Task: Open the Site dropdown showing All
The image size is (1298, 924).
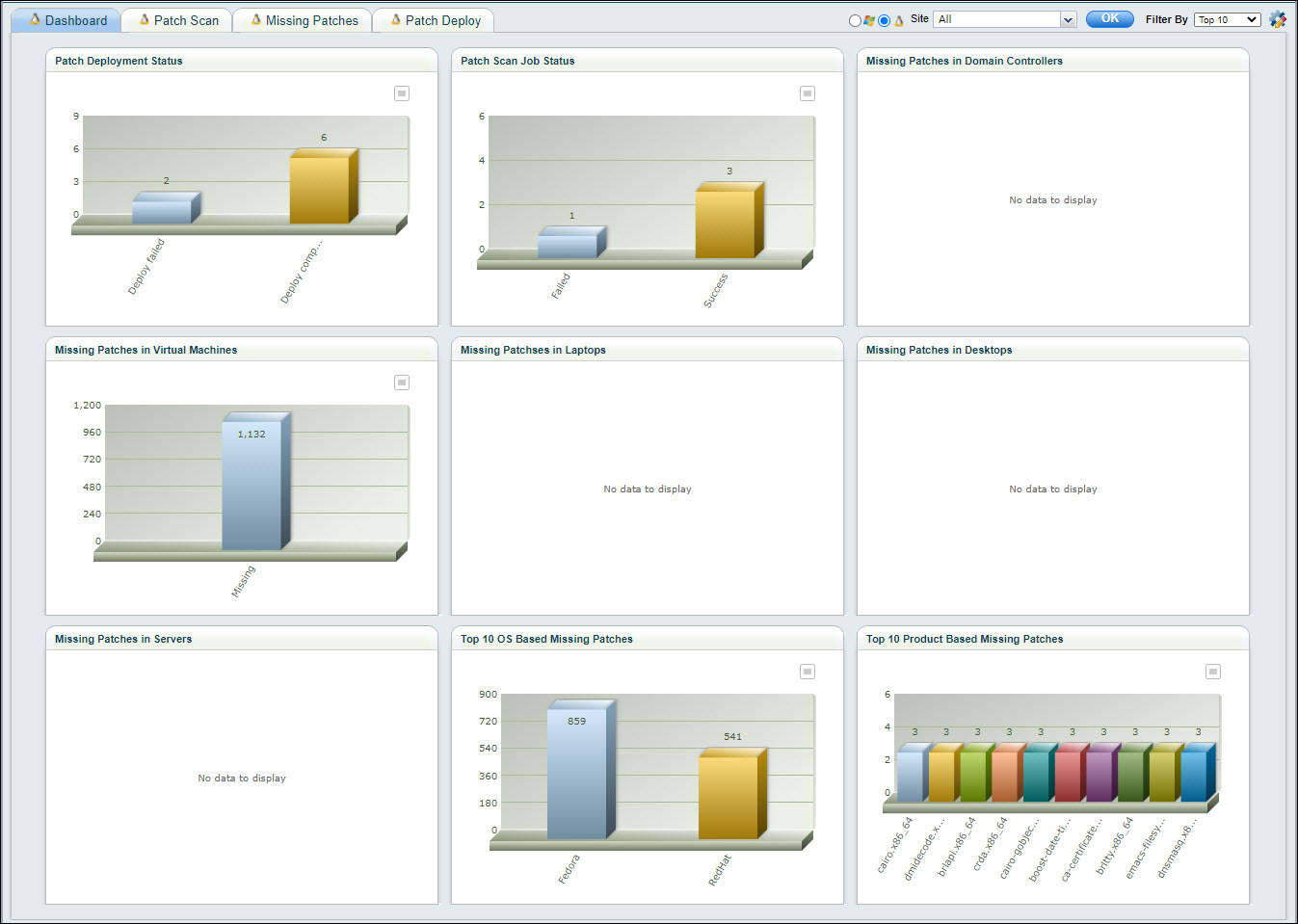Action: [1003, 18]
